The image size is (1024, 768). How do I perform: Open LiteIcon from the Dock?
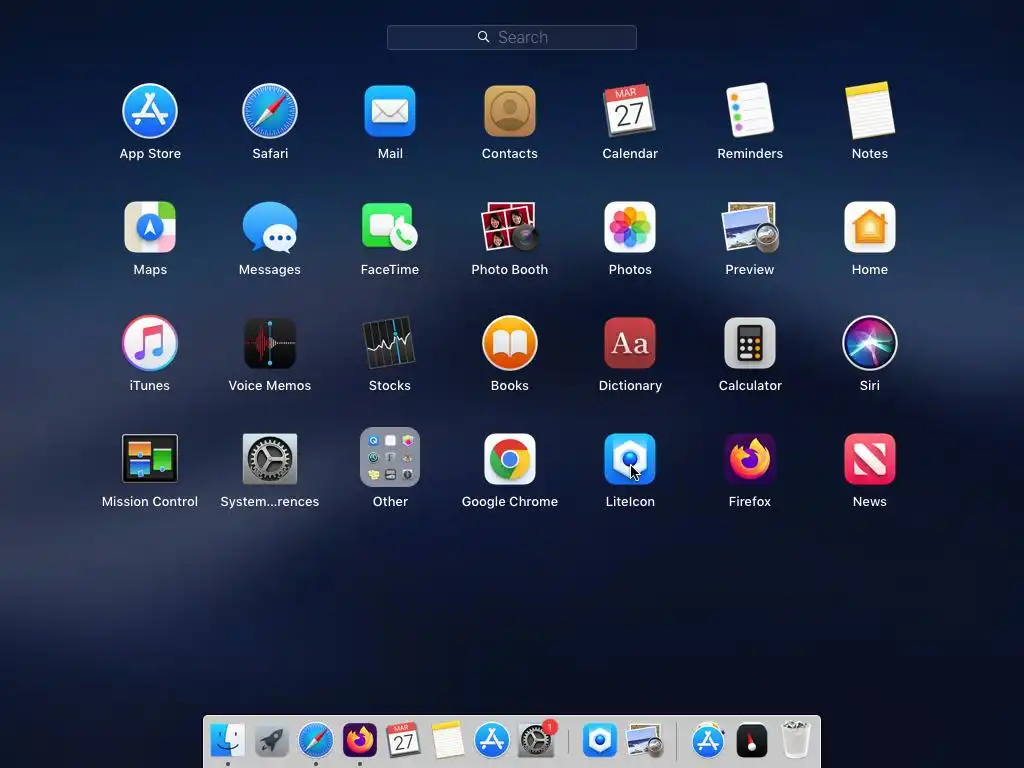600,740
